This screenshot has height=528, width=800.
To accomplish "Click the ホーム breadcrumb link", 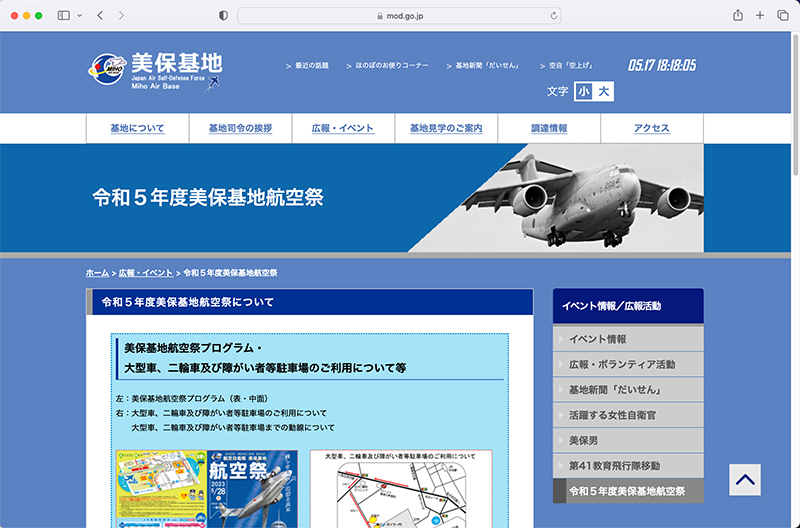I will click(x=97, y=273).
